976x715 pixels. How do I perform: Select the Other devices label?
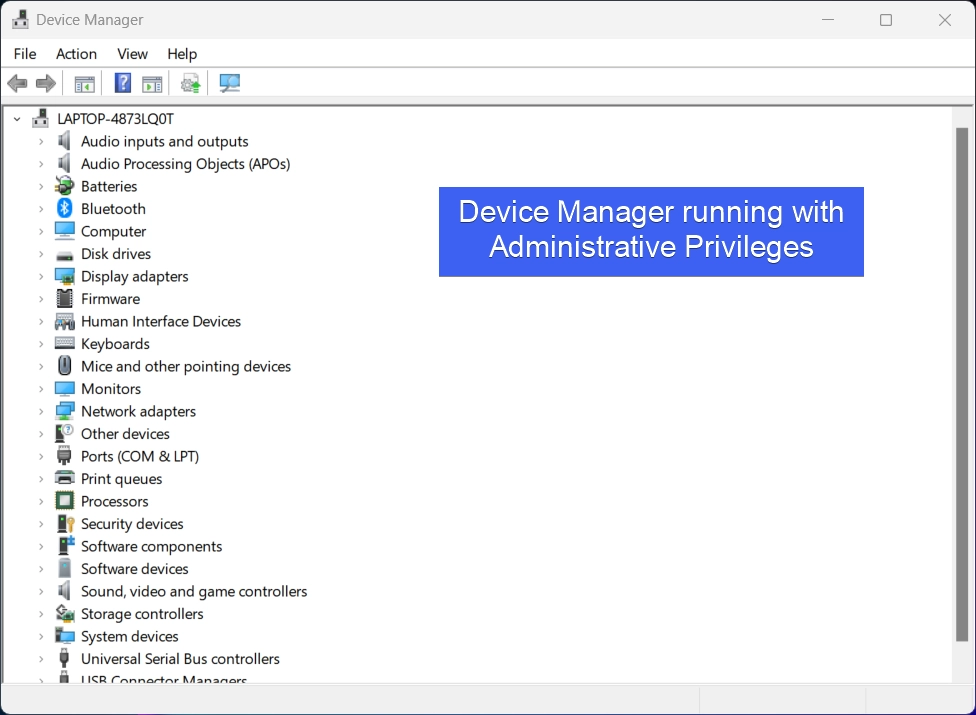pos(125,434)
